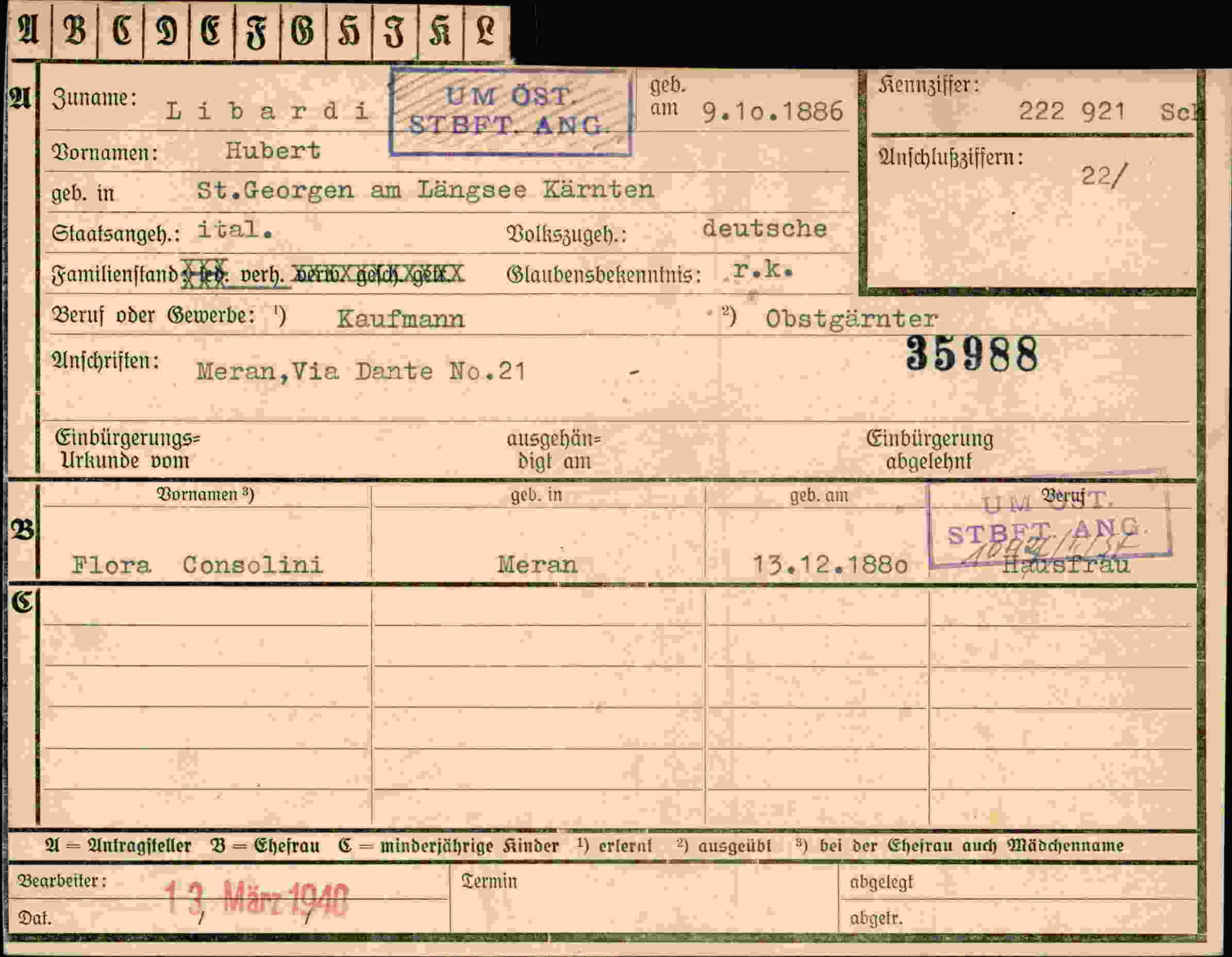Click the citizenship value 'ital.'
This screenshot has width=1232, height=957.
(235, 229)
